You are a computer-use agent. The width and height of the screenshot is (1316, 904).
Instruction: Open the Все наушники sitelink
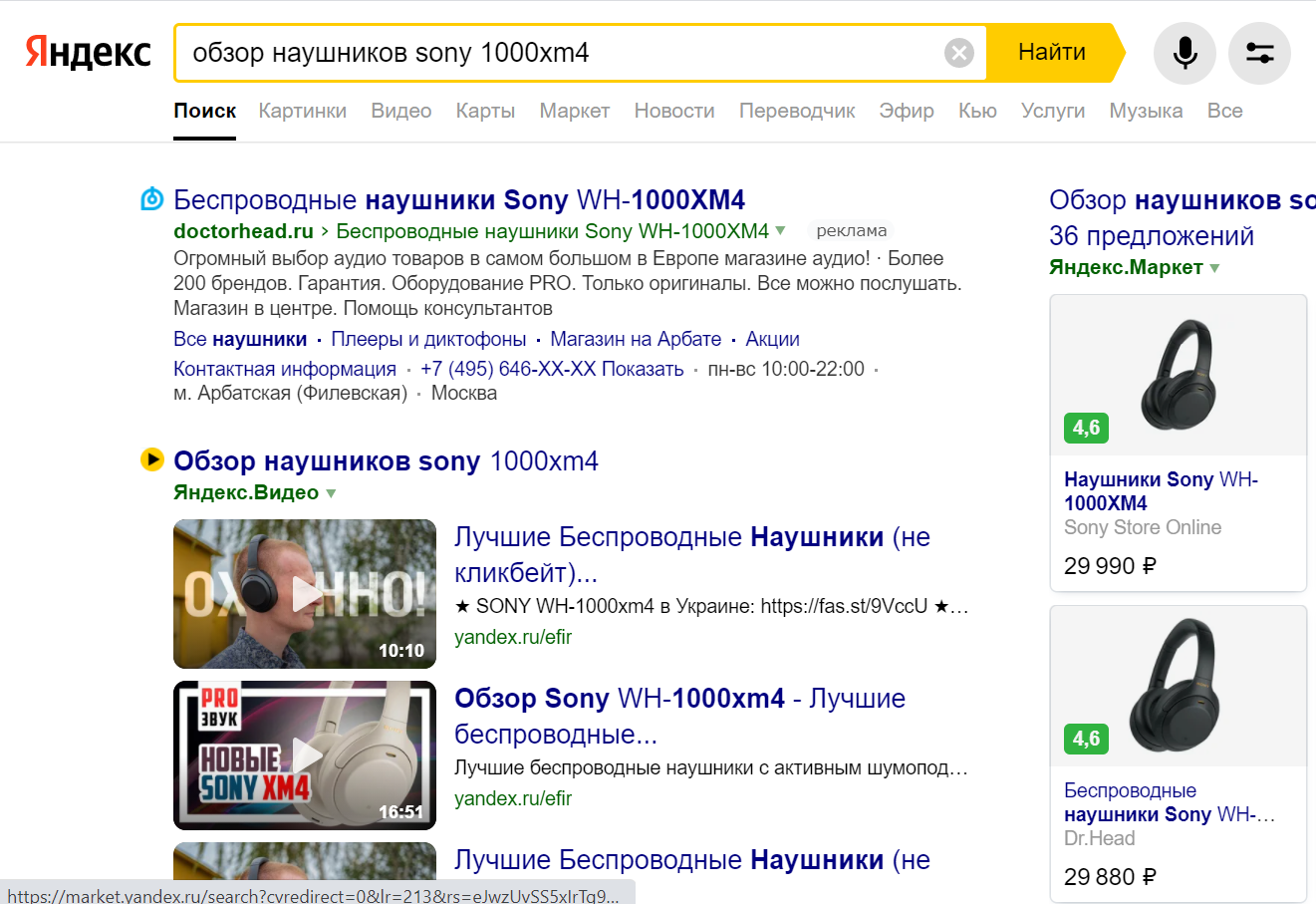(x=240, y=339)
